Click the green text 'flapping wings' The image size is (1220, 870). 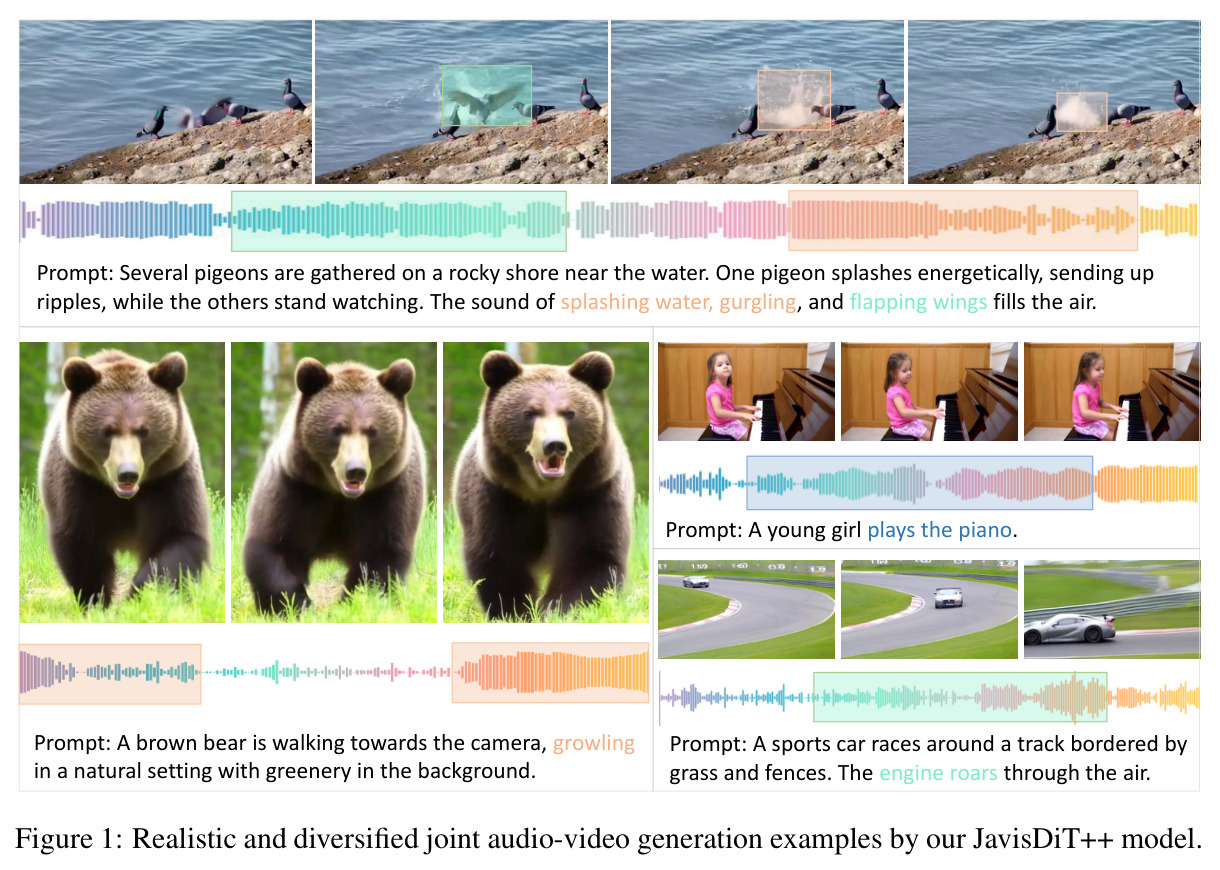919,301
